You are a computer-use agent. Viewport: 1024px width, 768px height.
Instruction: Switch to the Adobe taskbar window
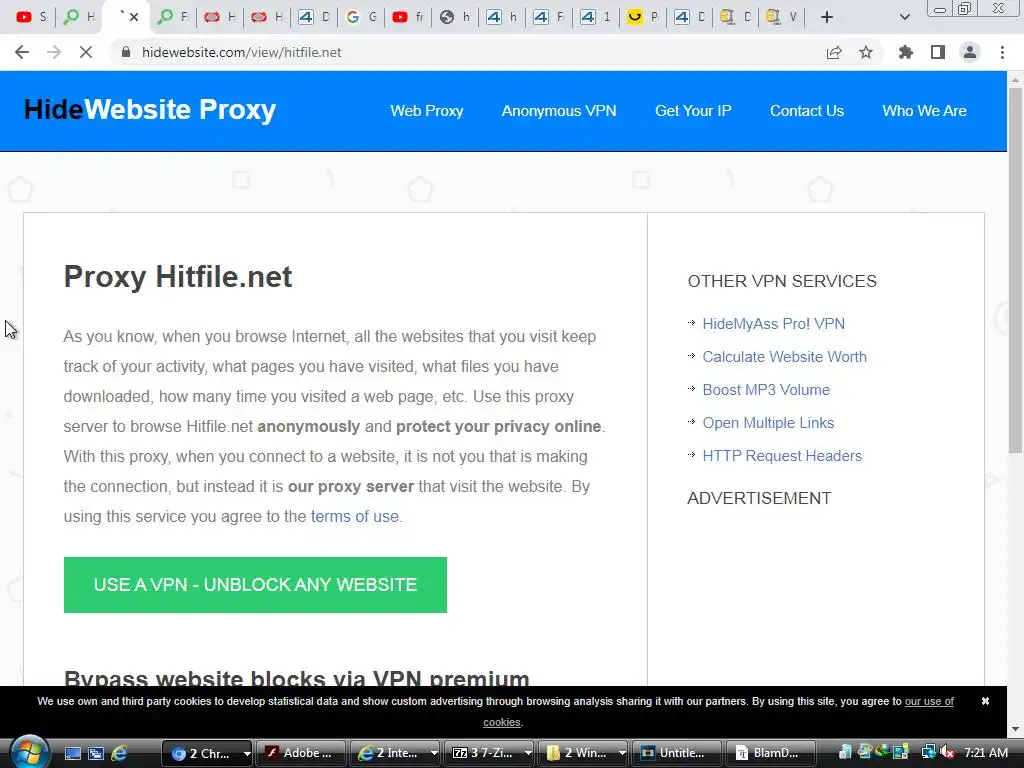click(300, 753)
